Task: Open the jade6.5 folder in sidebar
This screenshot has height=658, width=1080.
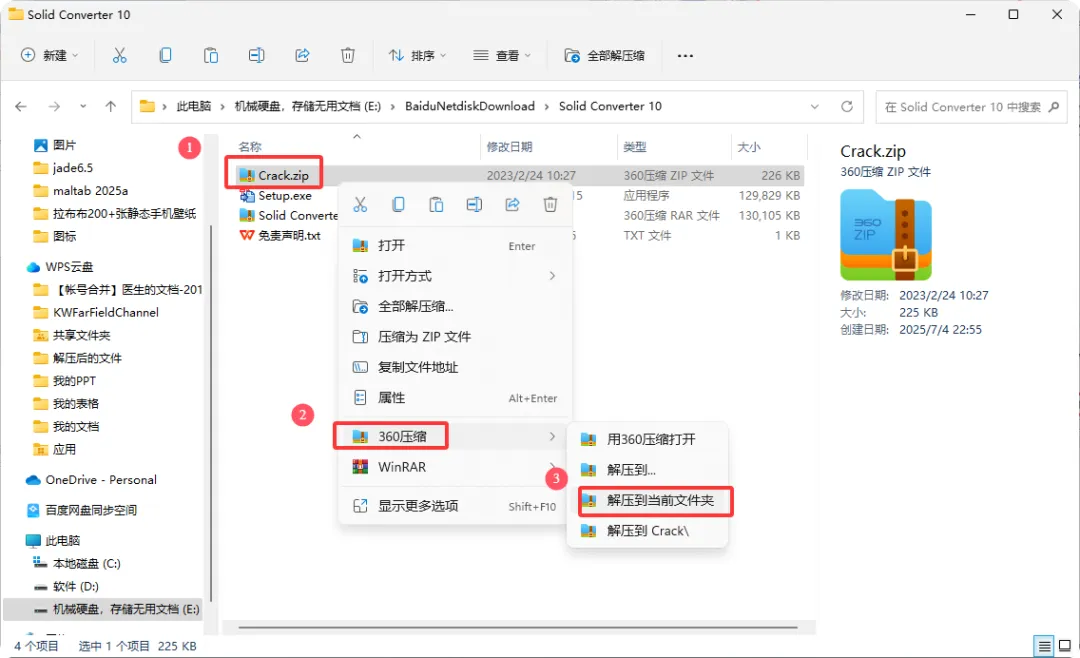Action: point(63,168)
